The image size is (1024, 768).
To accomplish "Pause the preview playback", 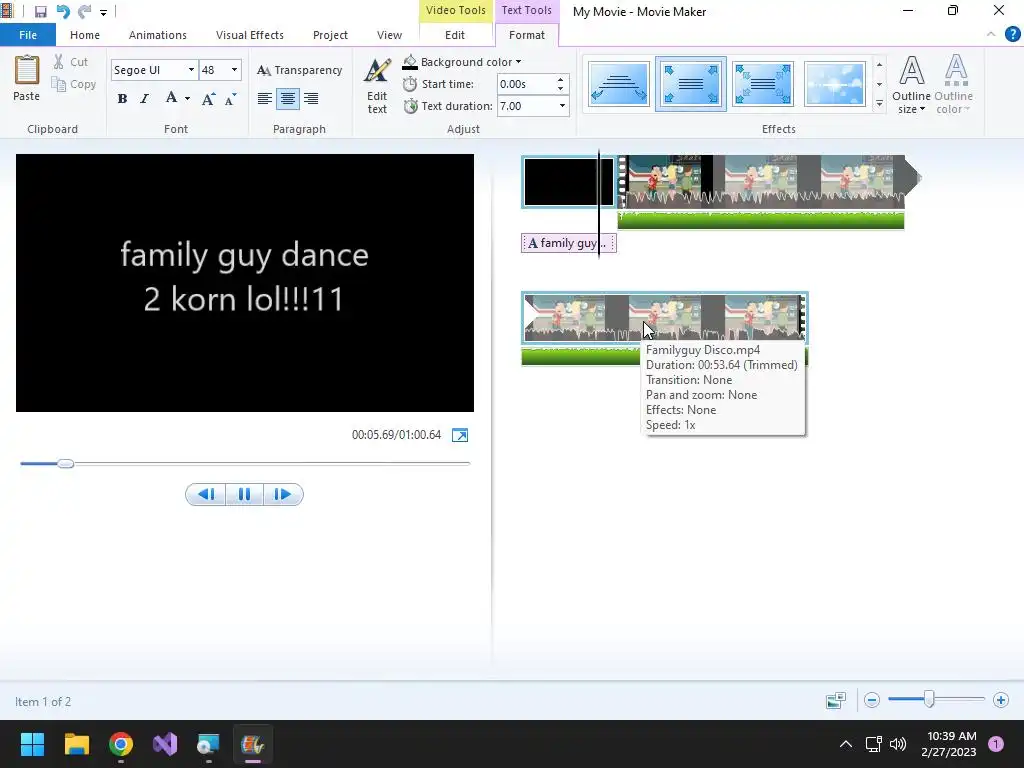I will 244,494.
